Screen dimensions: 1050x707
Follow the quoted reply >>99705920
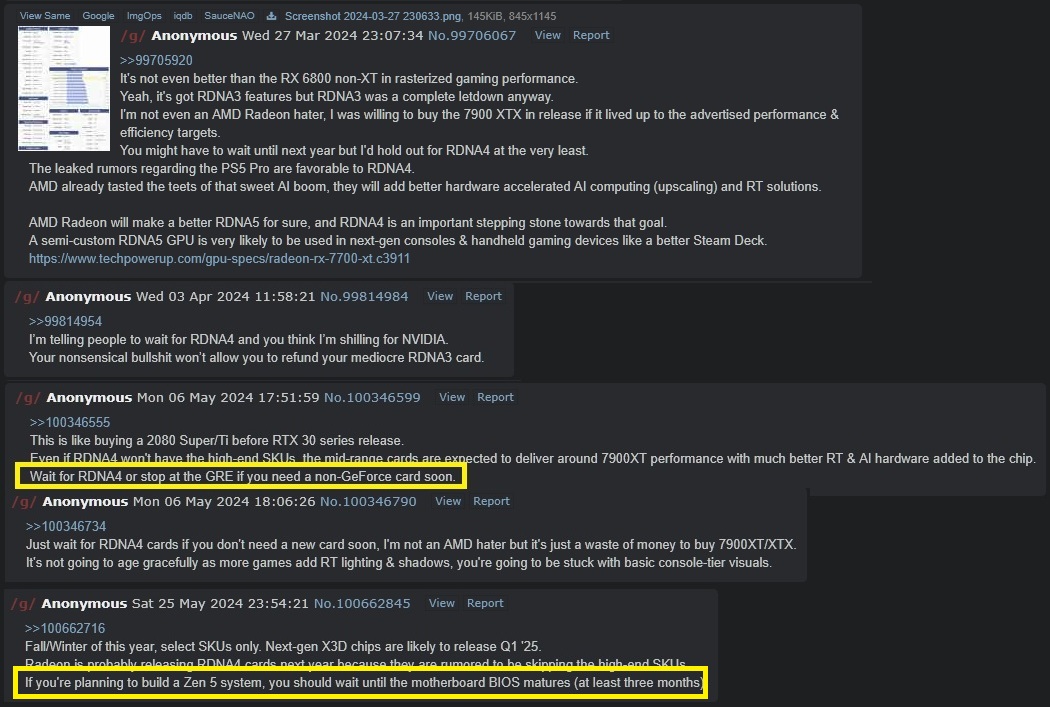point(156,60)
